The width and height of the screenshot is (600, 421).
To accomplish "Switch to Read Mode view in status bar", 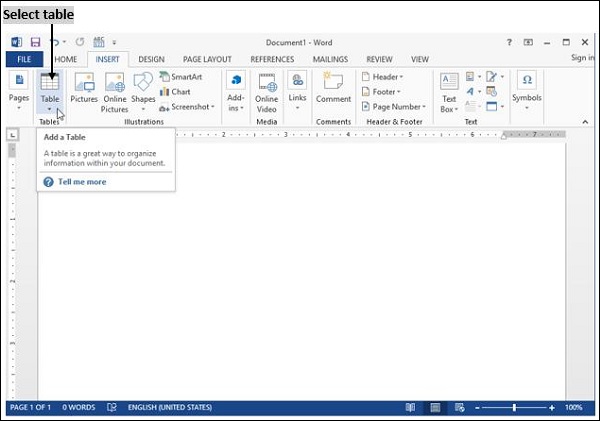I will (410, 408).
